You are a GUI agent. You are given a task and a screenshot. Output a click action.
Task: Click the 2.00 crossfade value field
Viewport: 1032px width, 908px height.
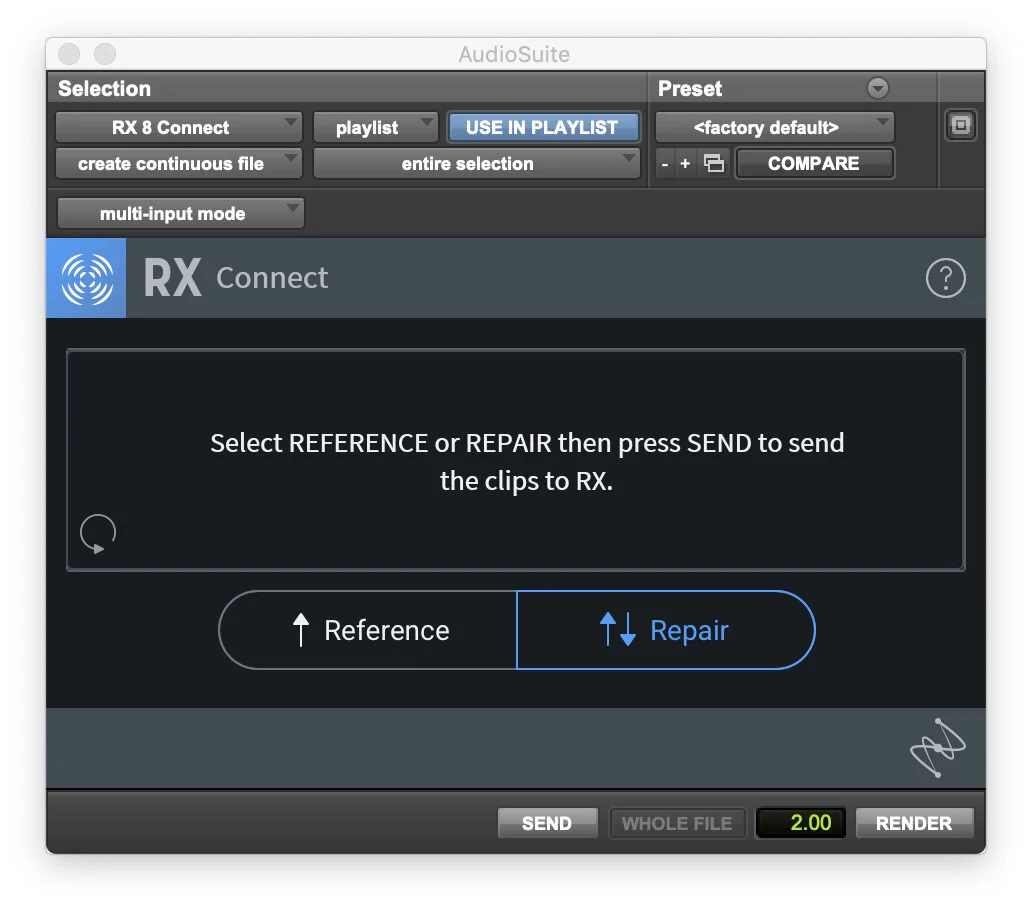click(x=800, y=823)
